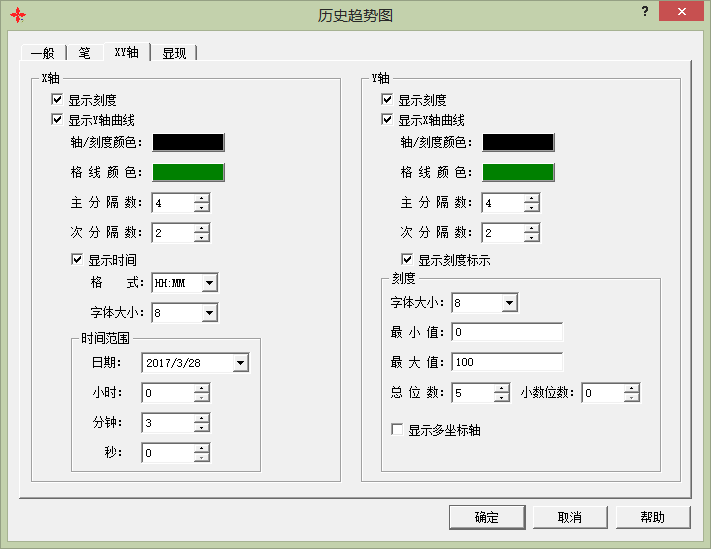The height and width of the screenshot is (549, 711).
Task: Pick X-axis green 格线颜色 swatch
Action: coord(188,172)
